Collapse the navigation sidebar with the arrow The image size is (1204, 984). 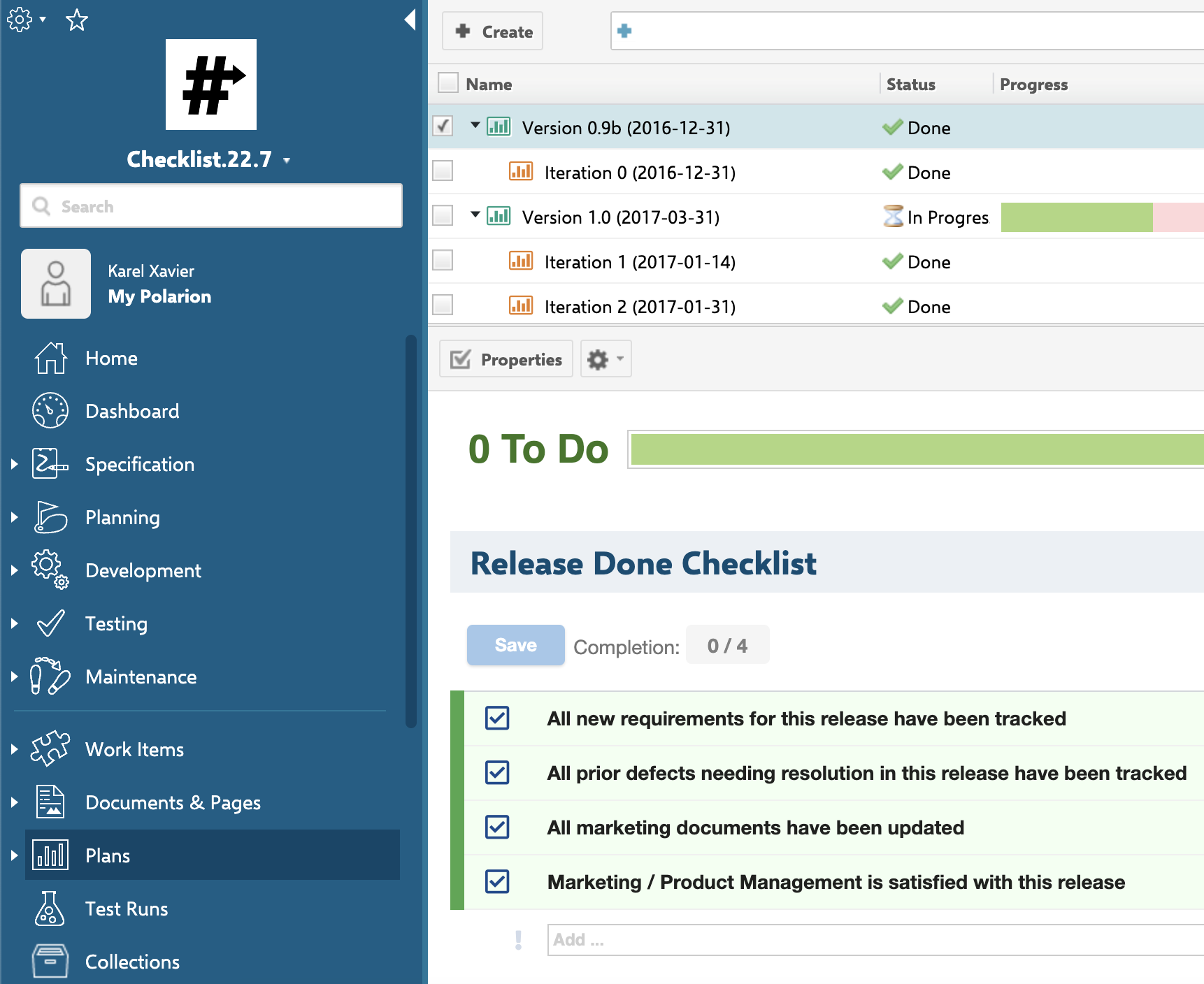(410, 20)
